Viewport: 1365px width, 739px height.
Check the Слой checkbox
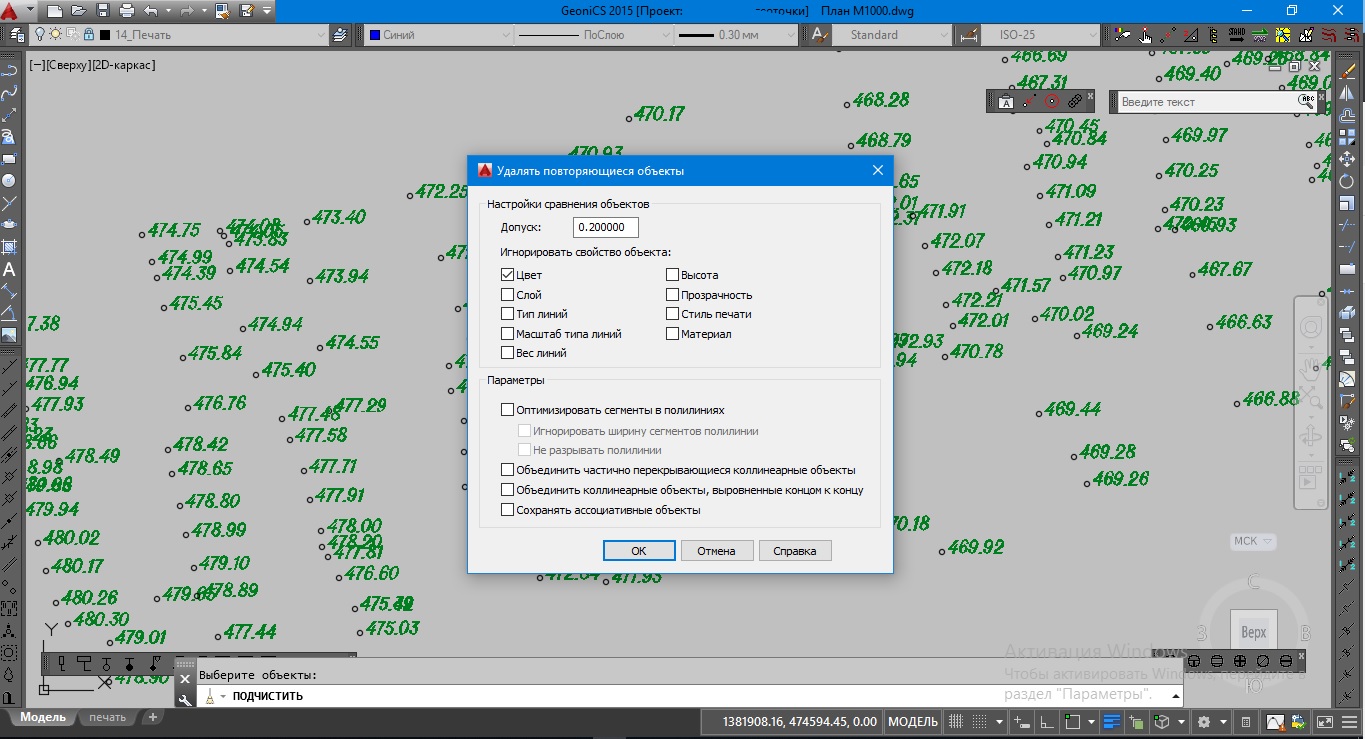tap(507, 295)
